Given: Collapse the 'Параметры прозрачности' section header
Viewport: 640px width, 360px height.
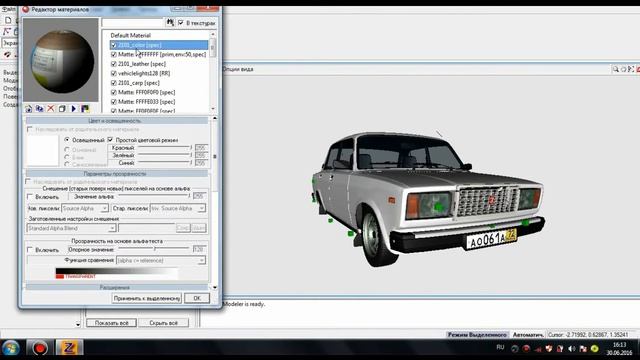Looking at the screenshot, I should [x=116, y=173].
